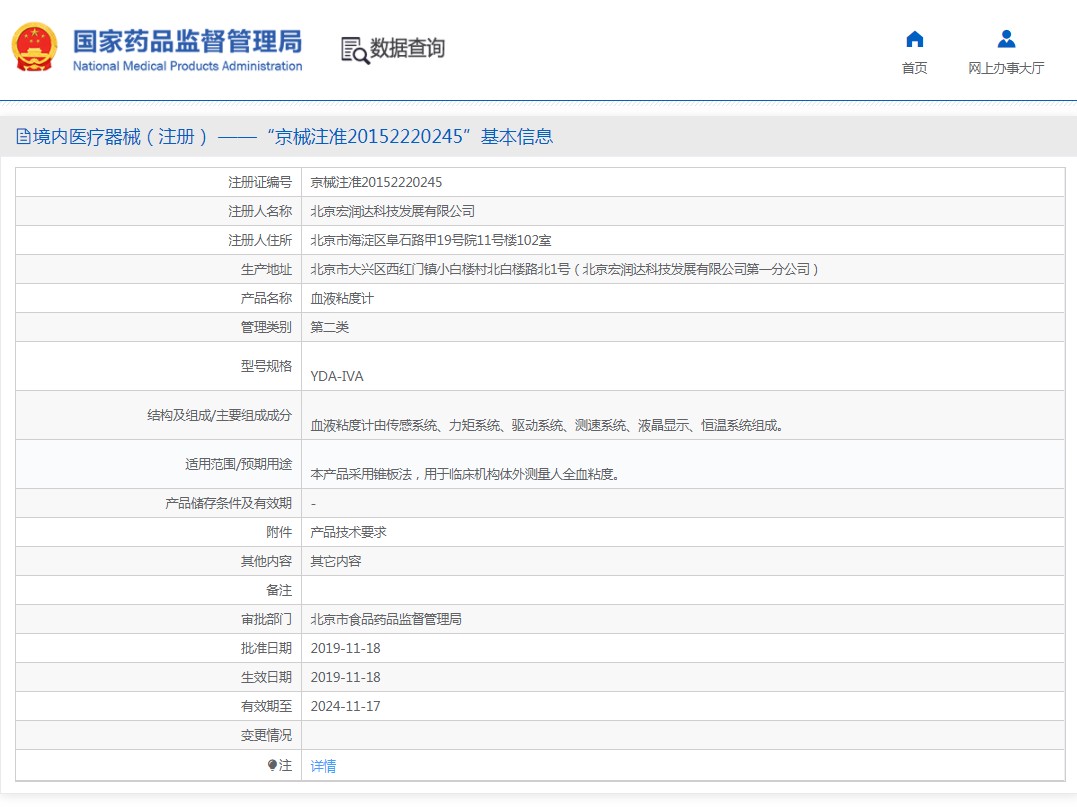
Task: Click production address starting 北京市大兴区西红门镇
Action: pos(564,269)
